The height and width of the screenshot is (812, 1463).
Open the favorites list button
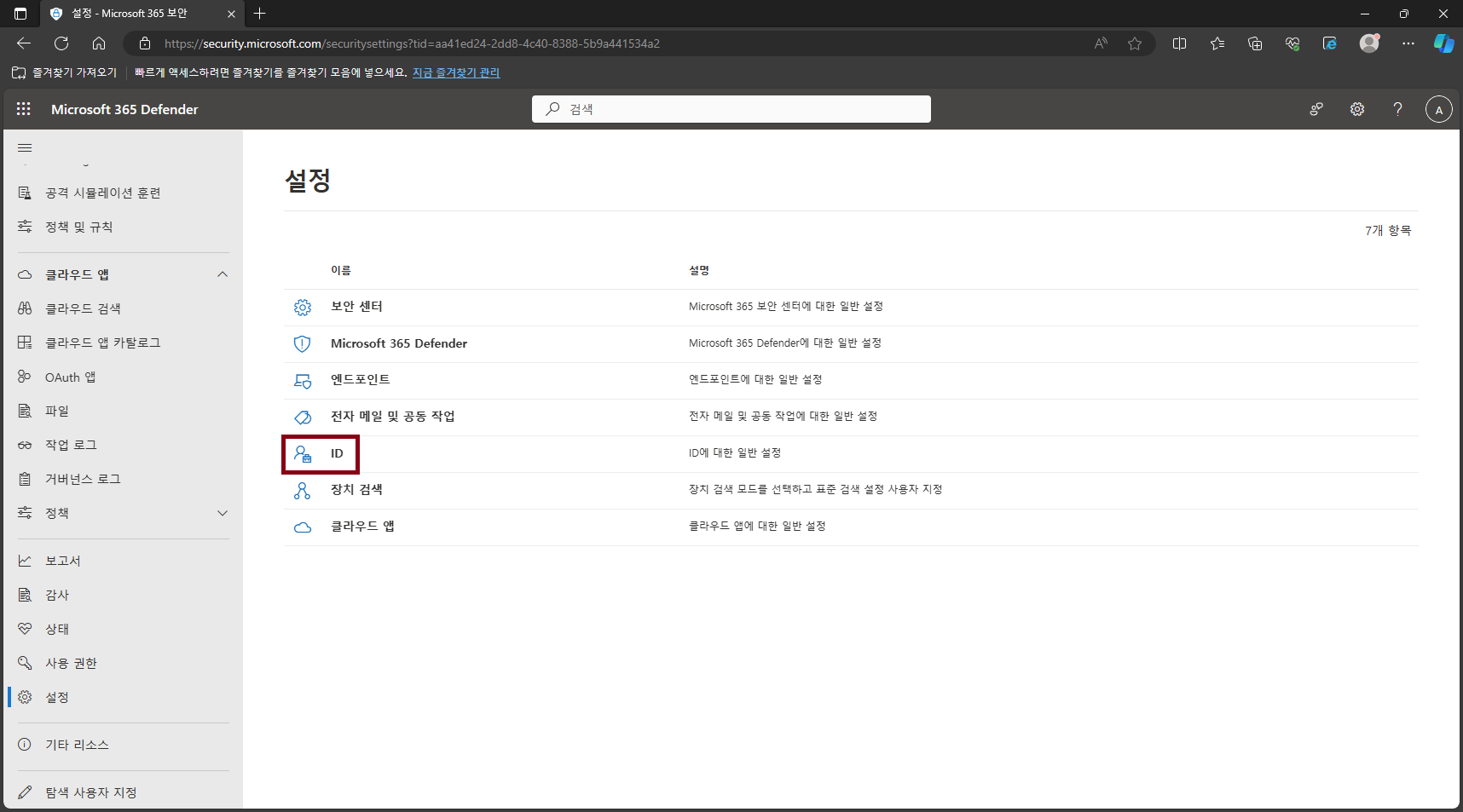pyautogui.click(x=1217, y=43)
